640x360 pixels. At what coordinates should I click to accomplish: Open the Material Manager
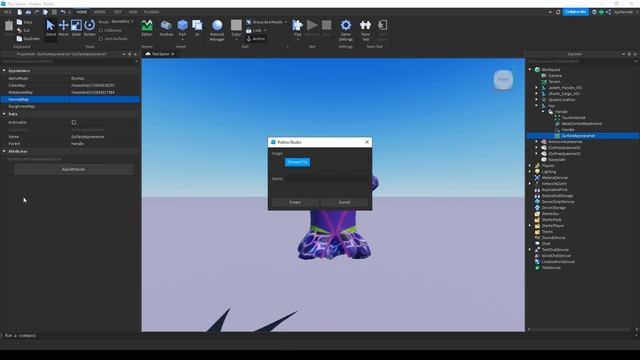point(217,30)
